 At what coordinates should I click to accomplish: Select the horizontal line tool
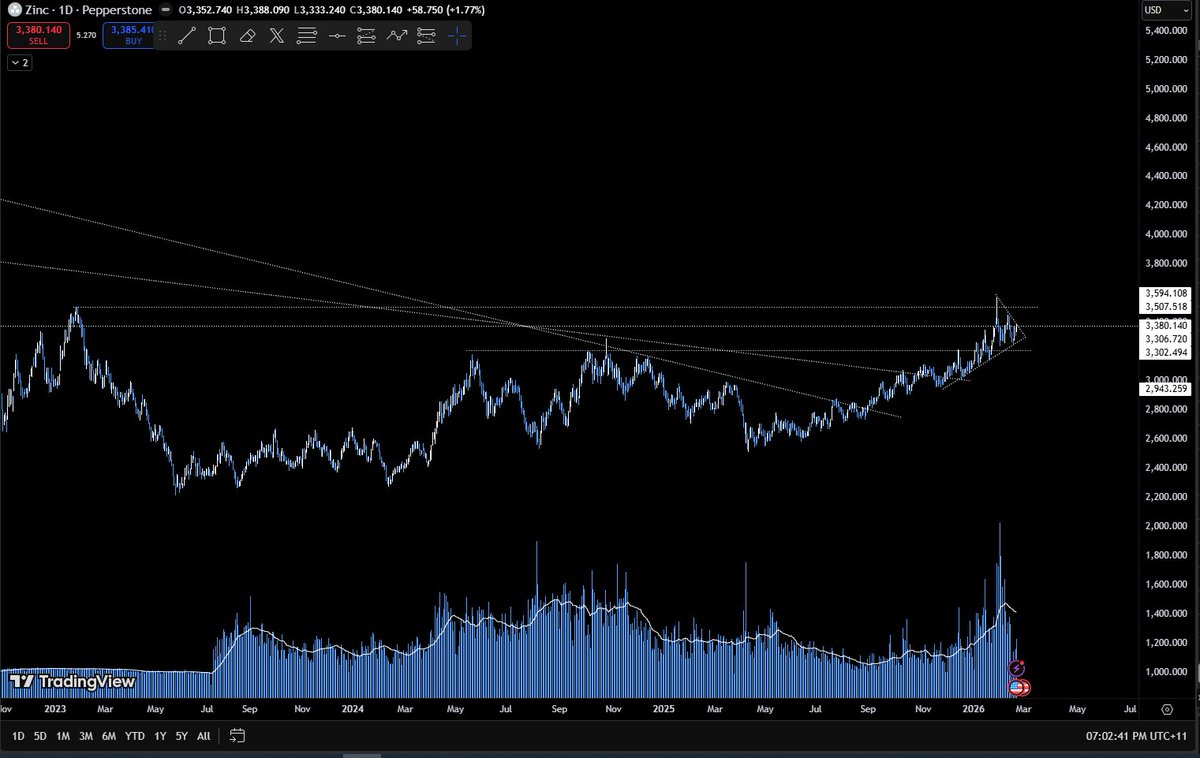(337, 36)
